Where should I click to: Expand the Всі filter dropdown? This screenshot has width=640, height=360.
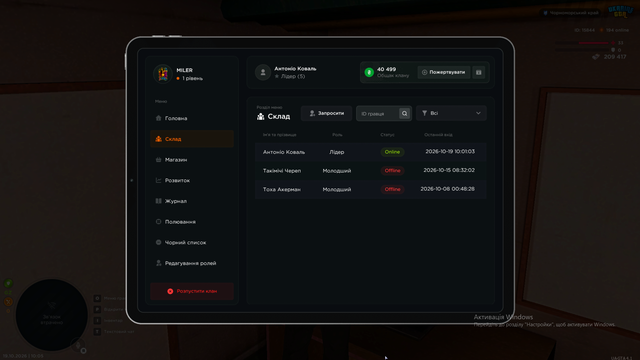pos(451,113)
